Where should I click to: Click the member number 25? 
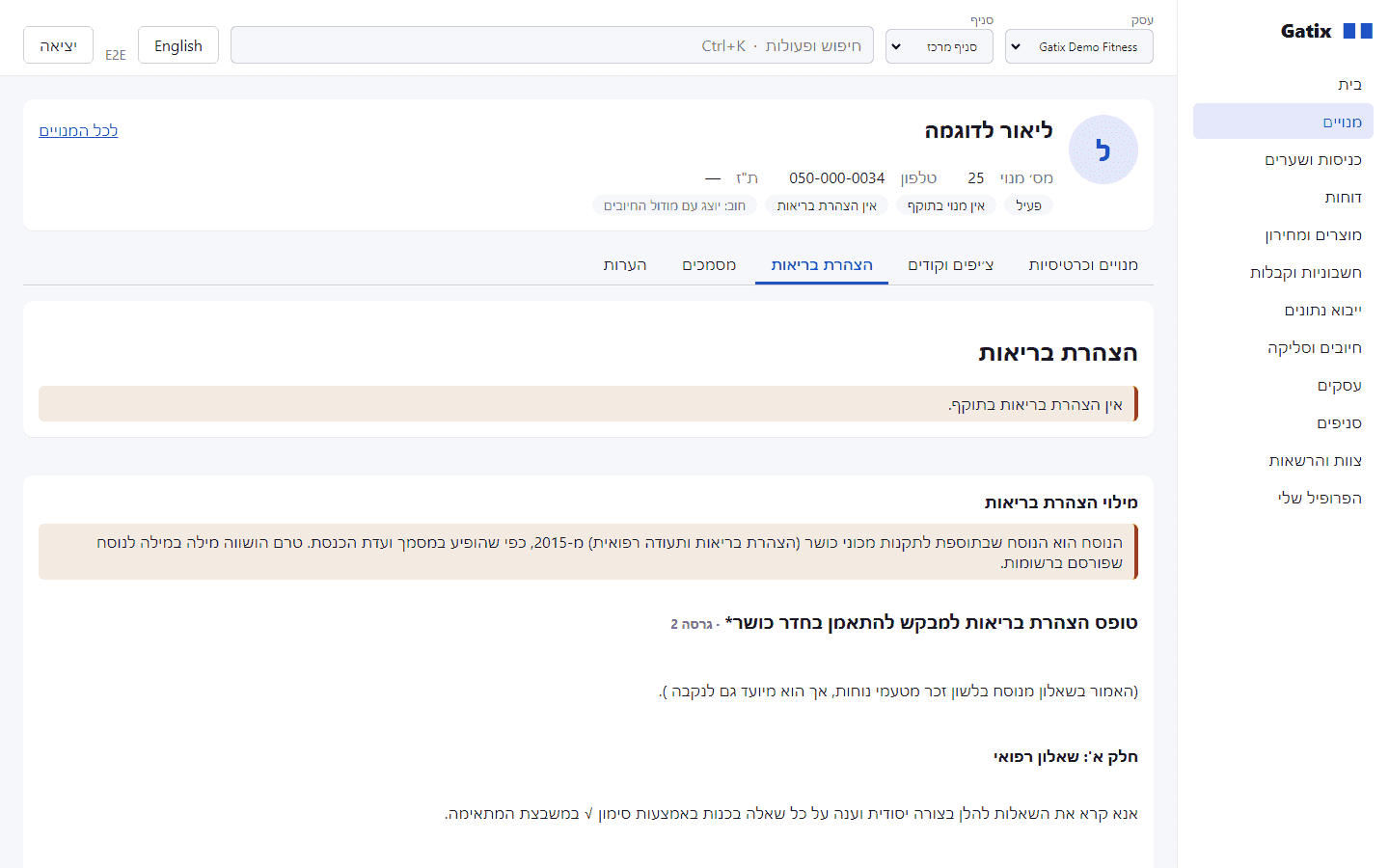pyautogui.click(x=976, y=178)
